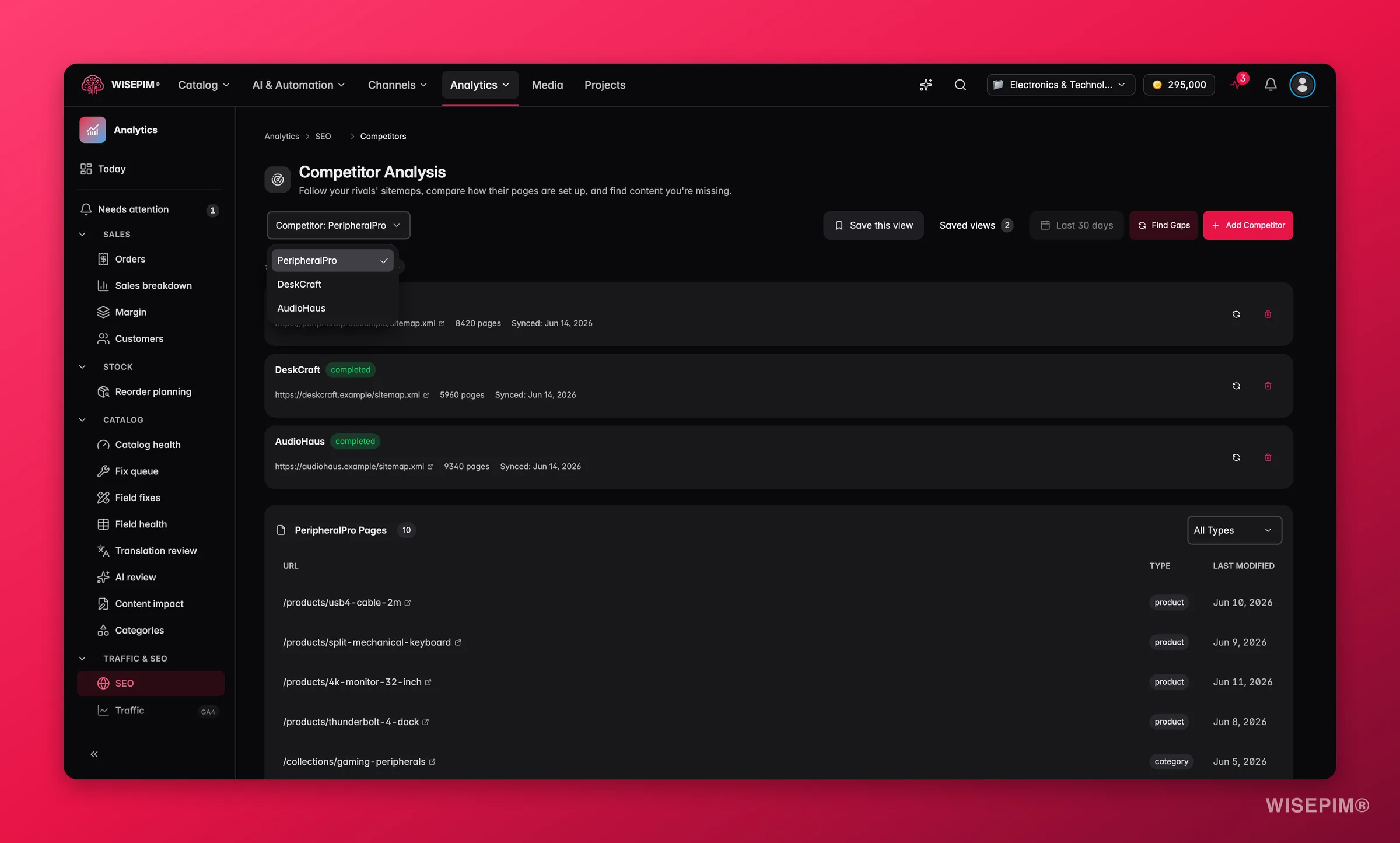The height and width of the screenshot is (843, 1400).
Task: Click the Find Gaps button
Action: coord(1163,225)
